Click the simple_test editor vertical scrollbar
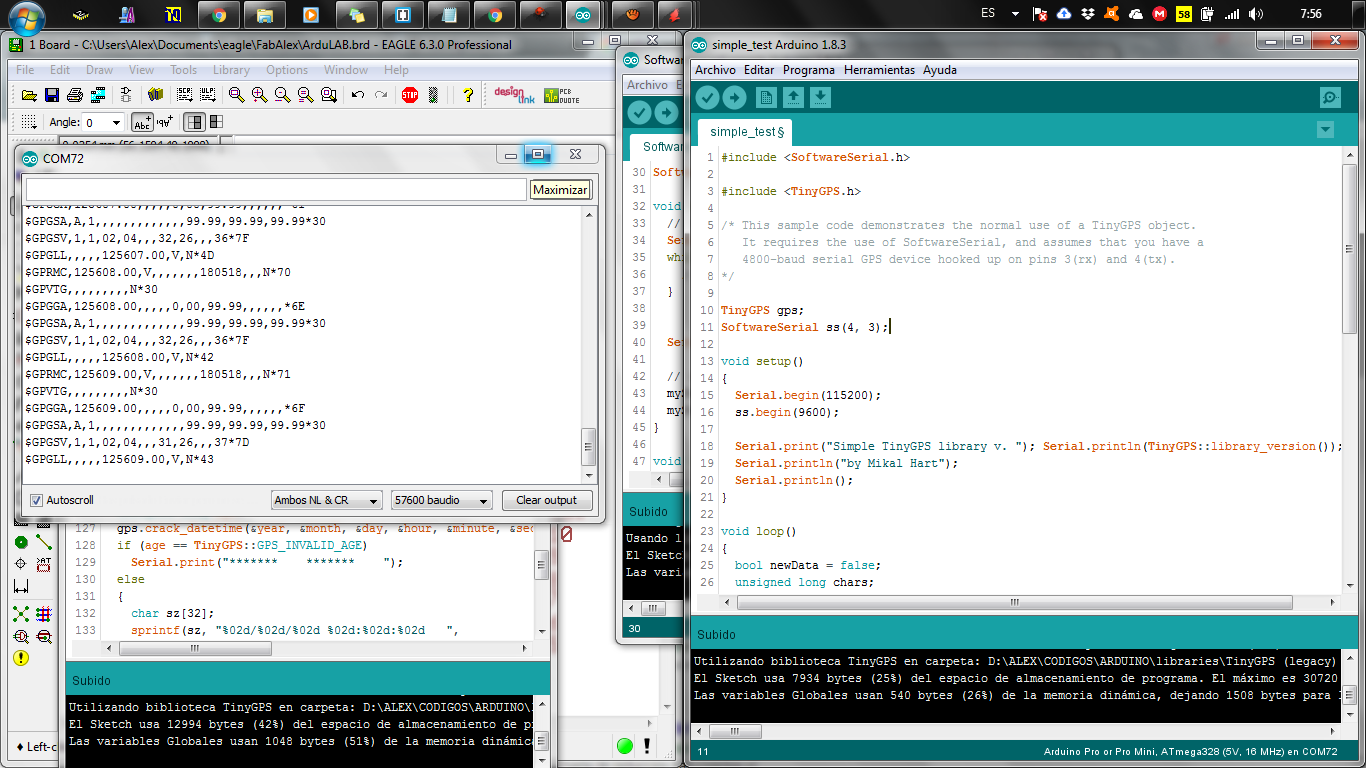This screenshot has width=1366, height=768. pyautogui.click(x=1349, y=370)
